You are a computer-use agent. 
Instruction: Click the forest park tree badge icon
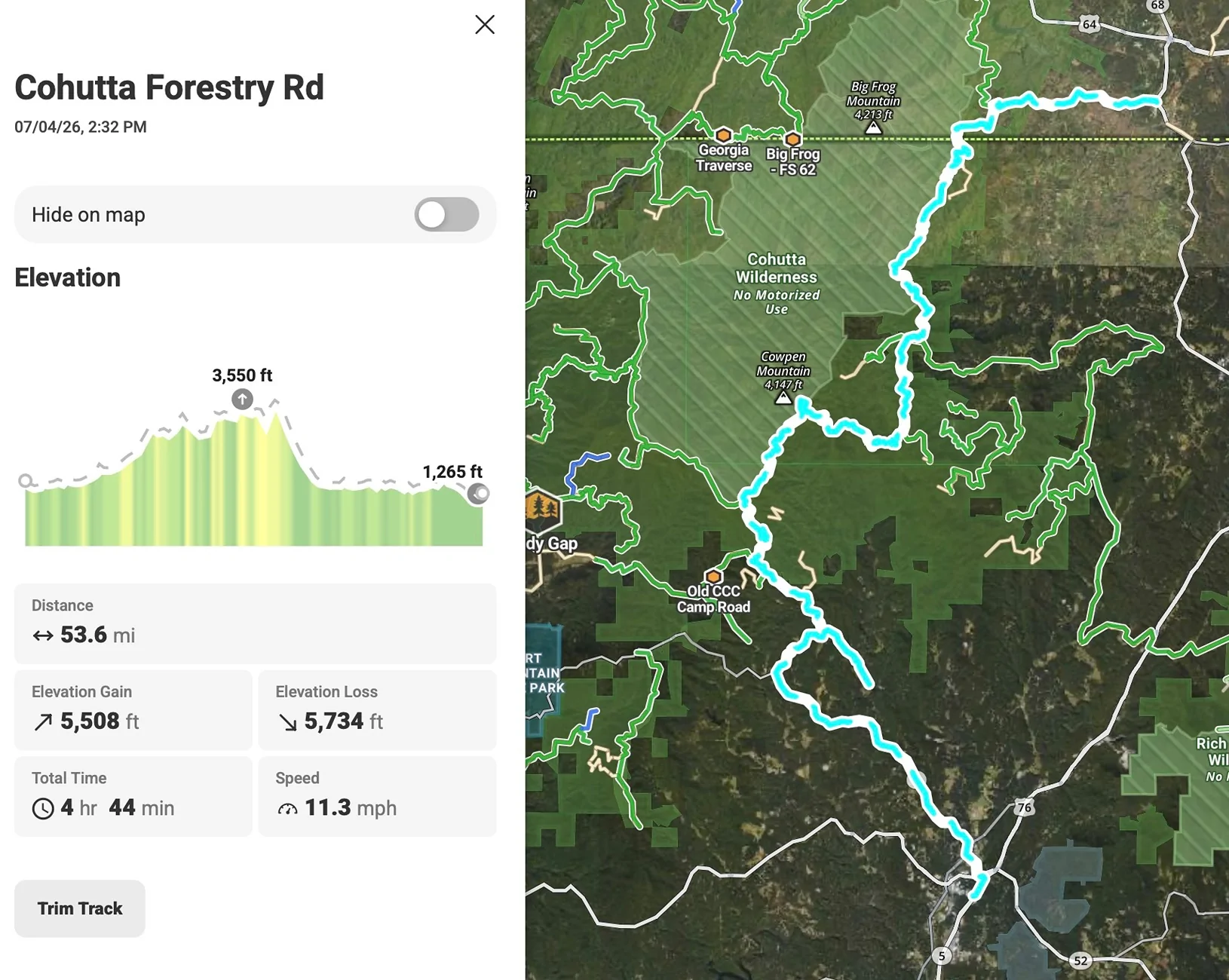coord(543,510)
